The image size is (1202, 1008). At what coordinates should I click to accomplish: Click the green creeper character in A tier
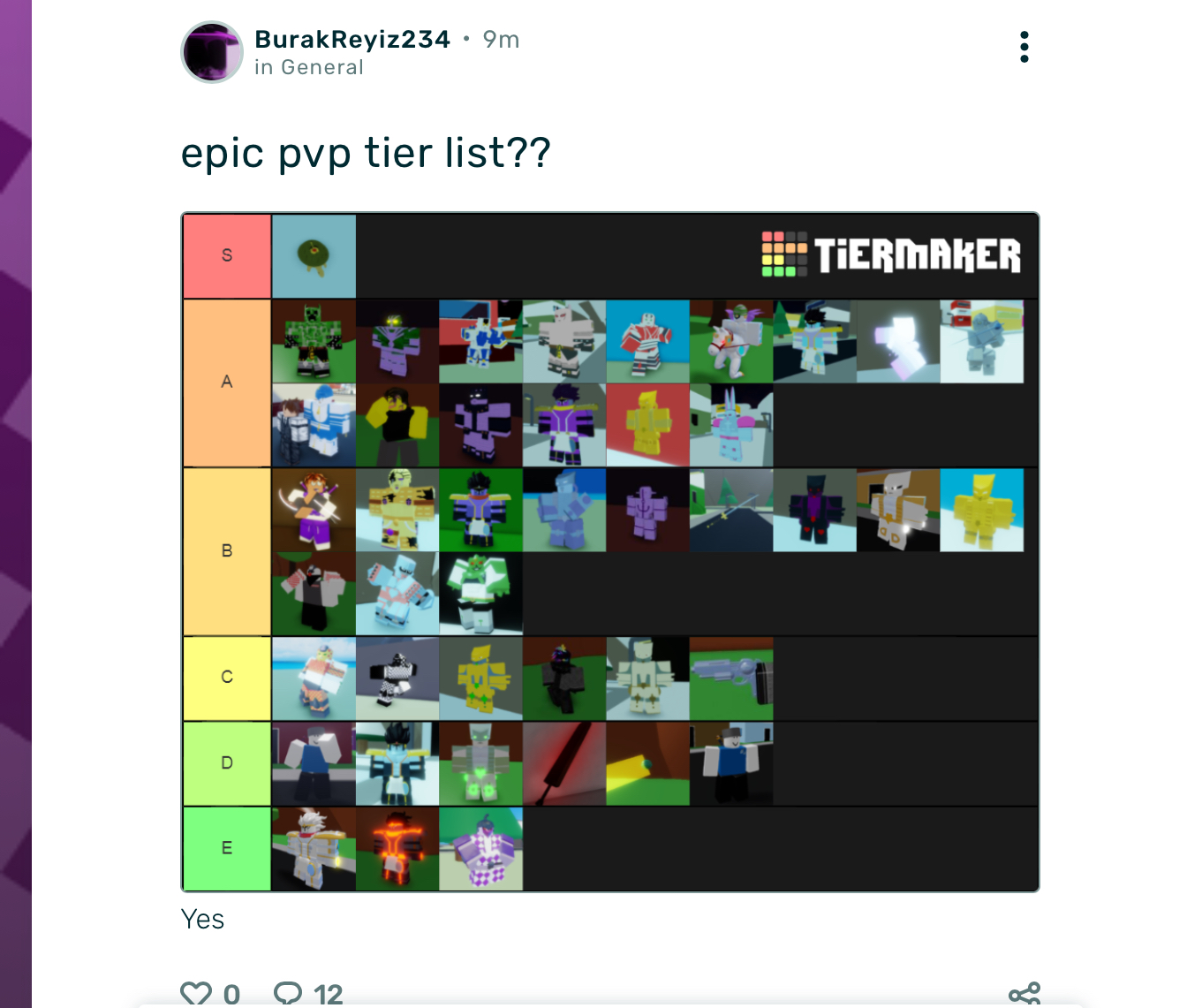pyautogui.click(x=314, y=341)
